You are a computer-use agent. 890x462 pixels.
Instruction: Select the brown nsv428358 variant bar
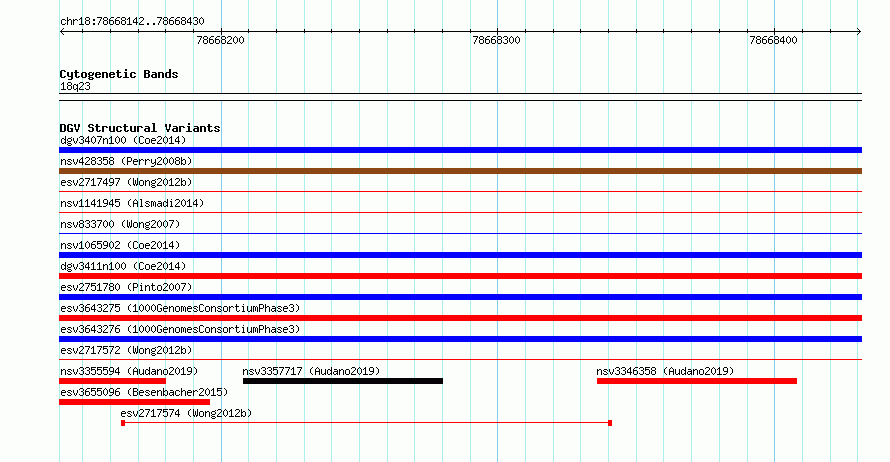pyautogui.click(x=460, y=171)
